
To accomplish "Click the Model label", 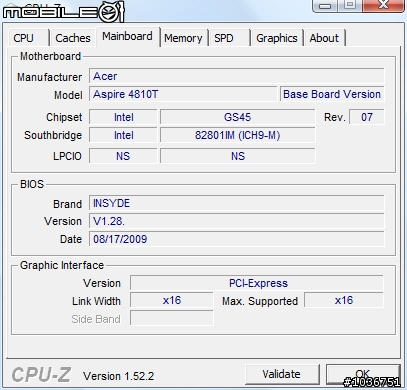I will point(68,95).
